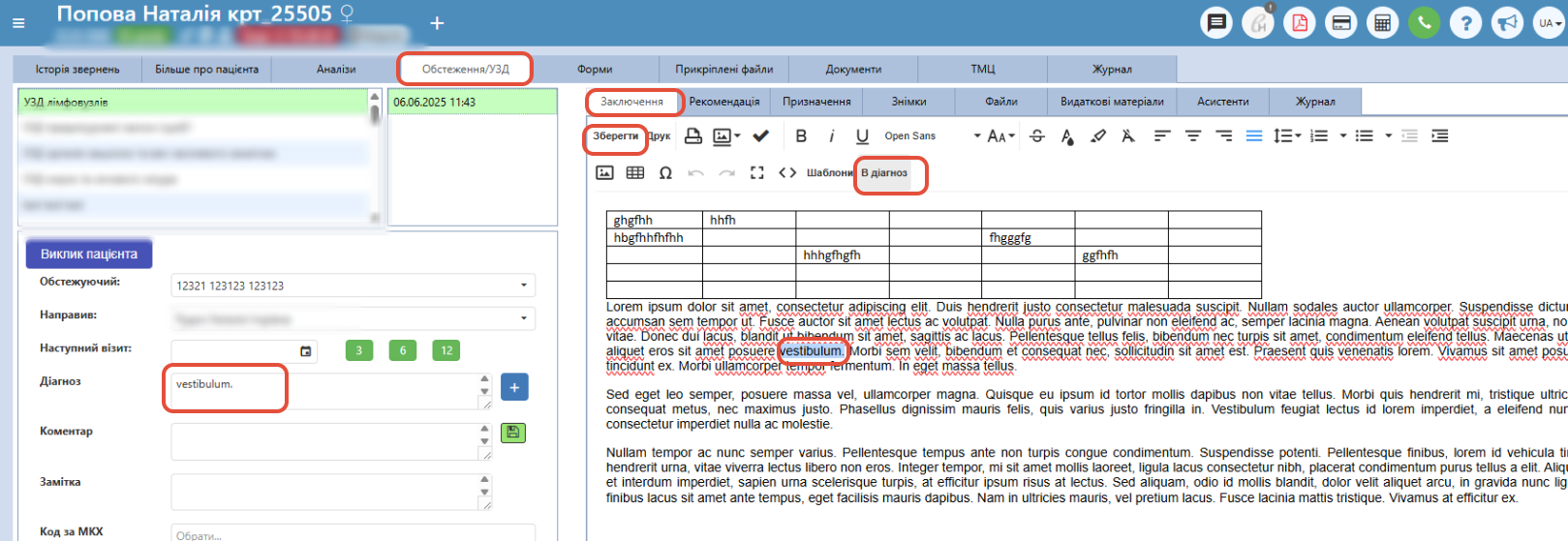This screenshot has height=541, width=1568.
Task: Open Шаблони templates
Action: 830,172
